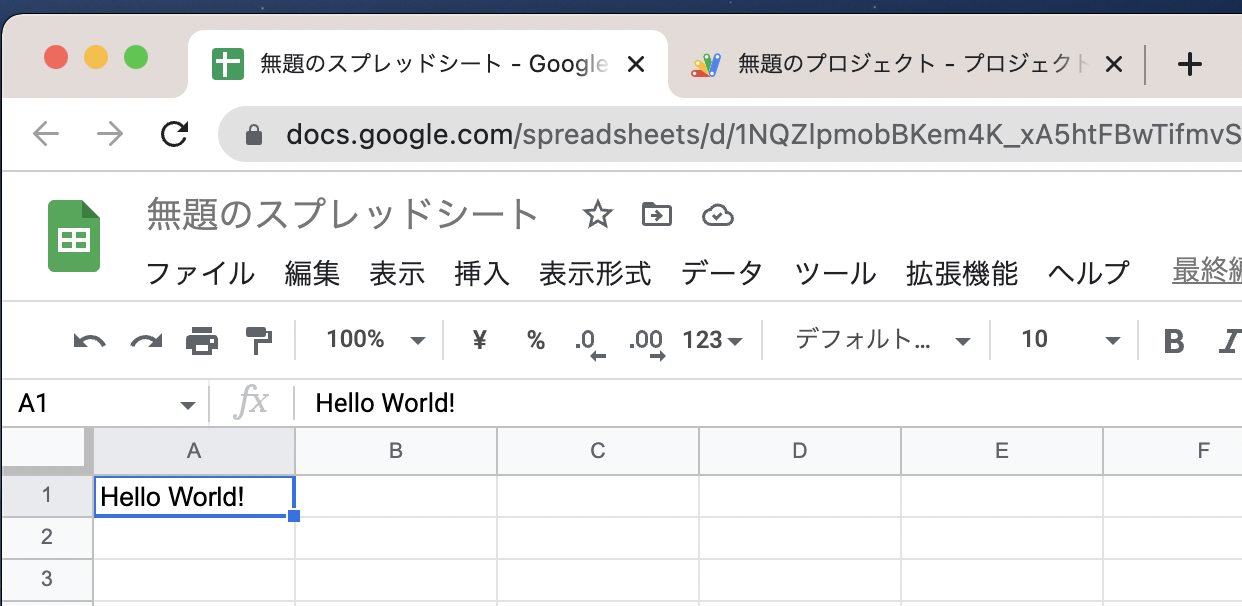Open the zoom 100% dropdown

pos(376,340)
